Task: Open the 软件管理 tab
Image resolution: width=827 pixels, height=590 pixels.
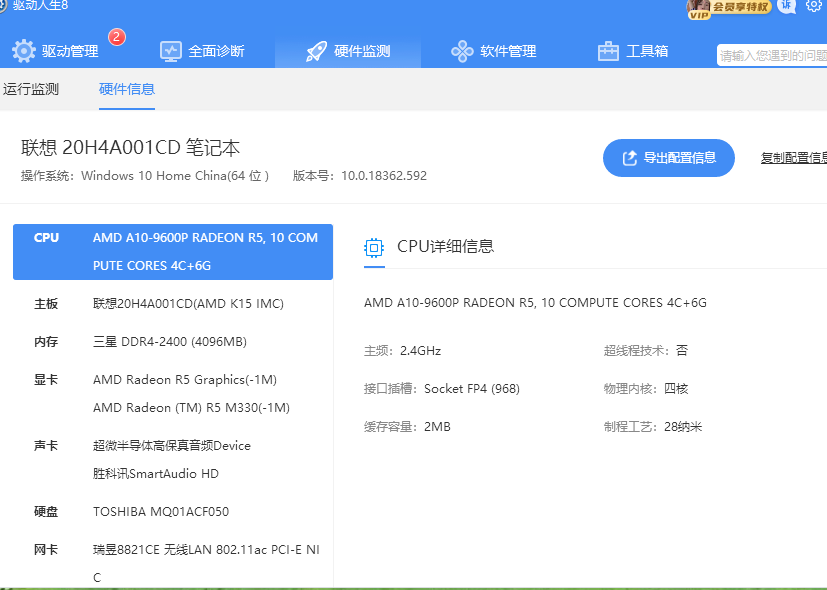Action: point(494,51)
